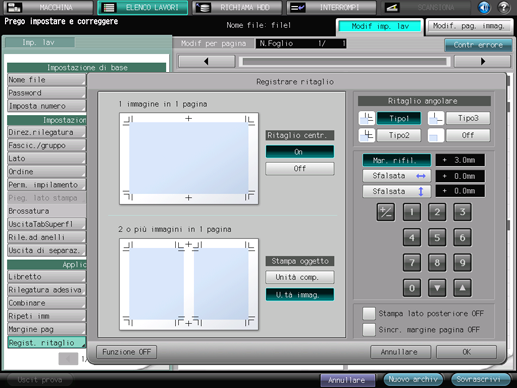Click vertical shift 0.0mm value
The image size is (517, 388).
pyautogui.click(x=460, y=191)
